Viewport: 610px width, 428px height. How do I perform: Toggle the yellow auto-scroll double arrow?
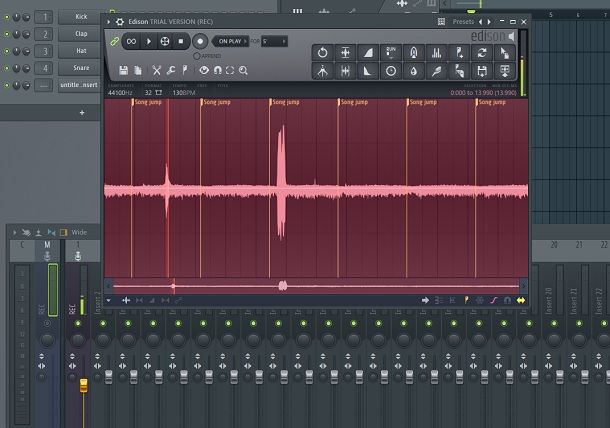(x=521, y=300)
